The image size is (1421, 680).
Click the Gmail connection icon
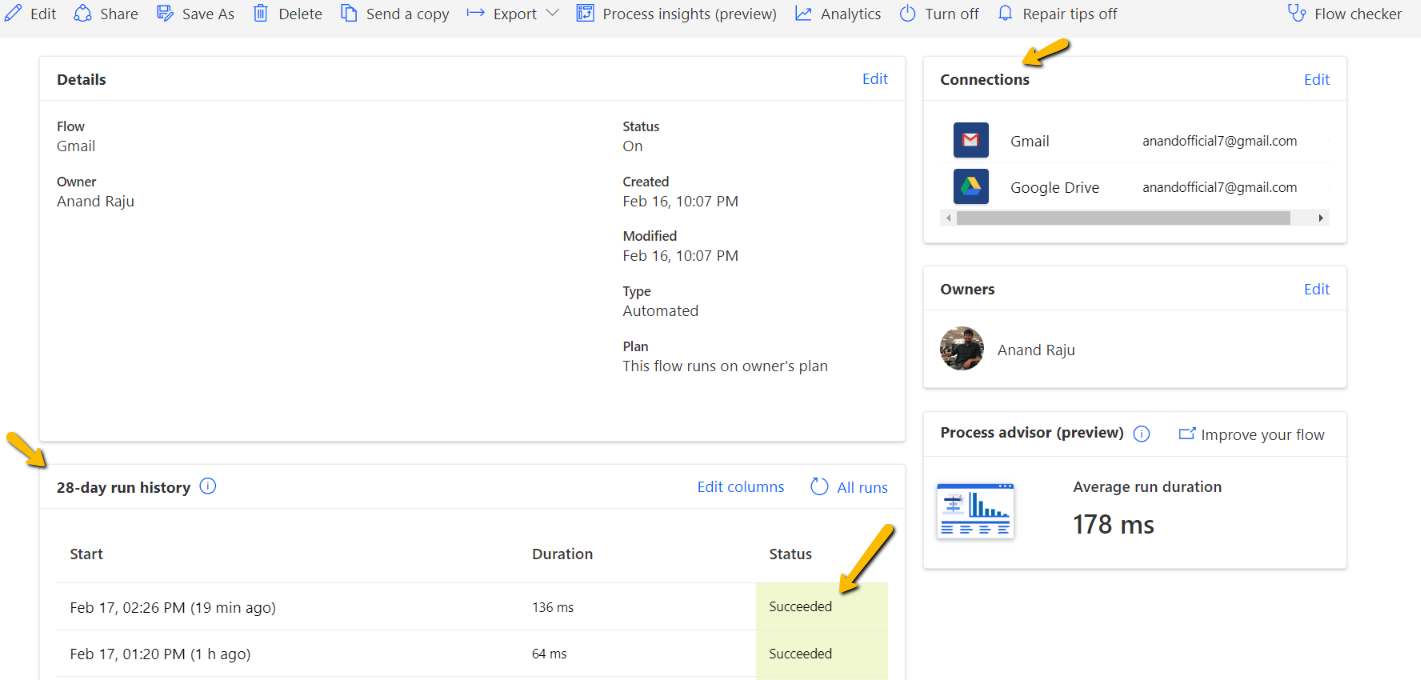970,140
